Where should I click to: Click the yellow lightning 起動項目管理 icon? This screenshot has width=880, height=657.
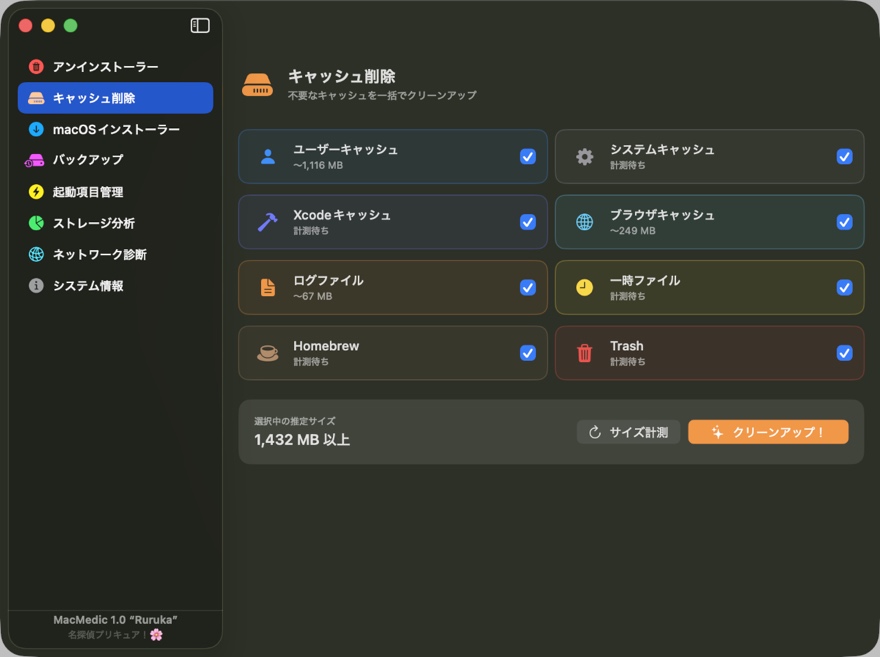pos(36,192)
